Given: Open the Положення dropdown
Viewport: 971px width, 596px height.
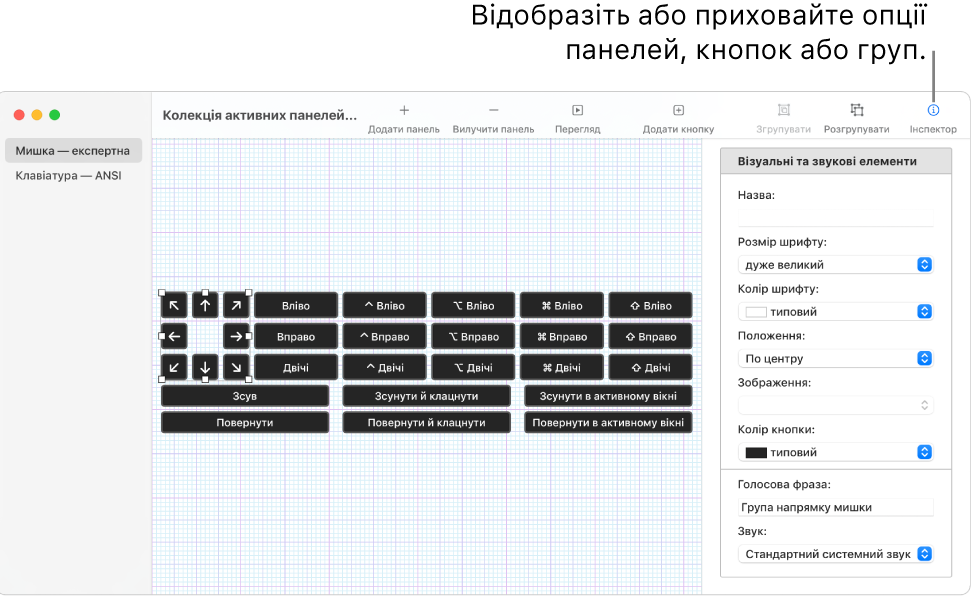Looking at the screenshot, I should (x=835, y=358).
